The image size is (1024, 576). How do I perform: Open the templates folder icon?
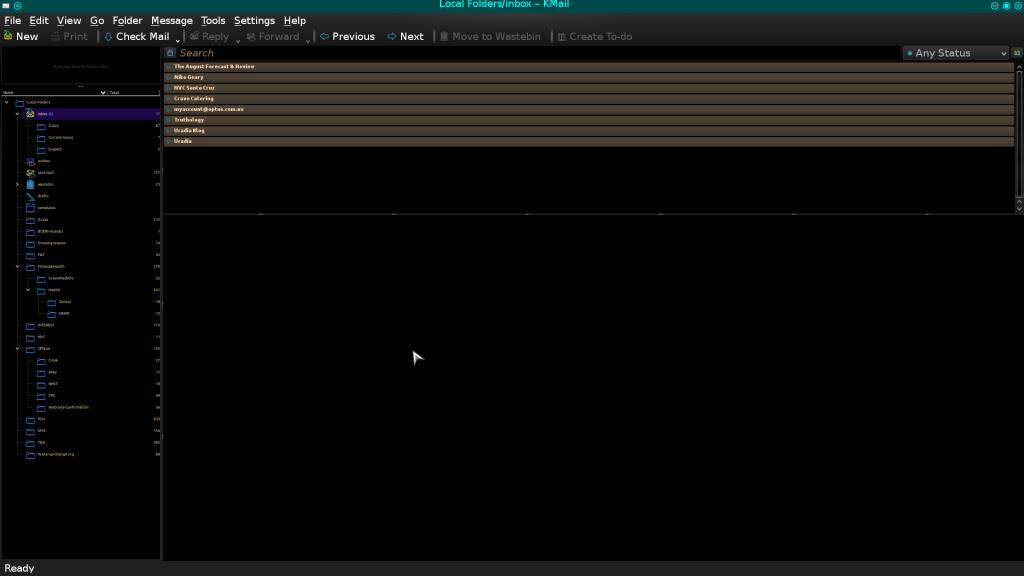click(30, 208)
